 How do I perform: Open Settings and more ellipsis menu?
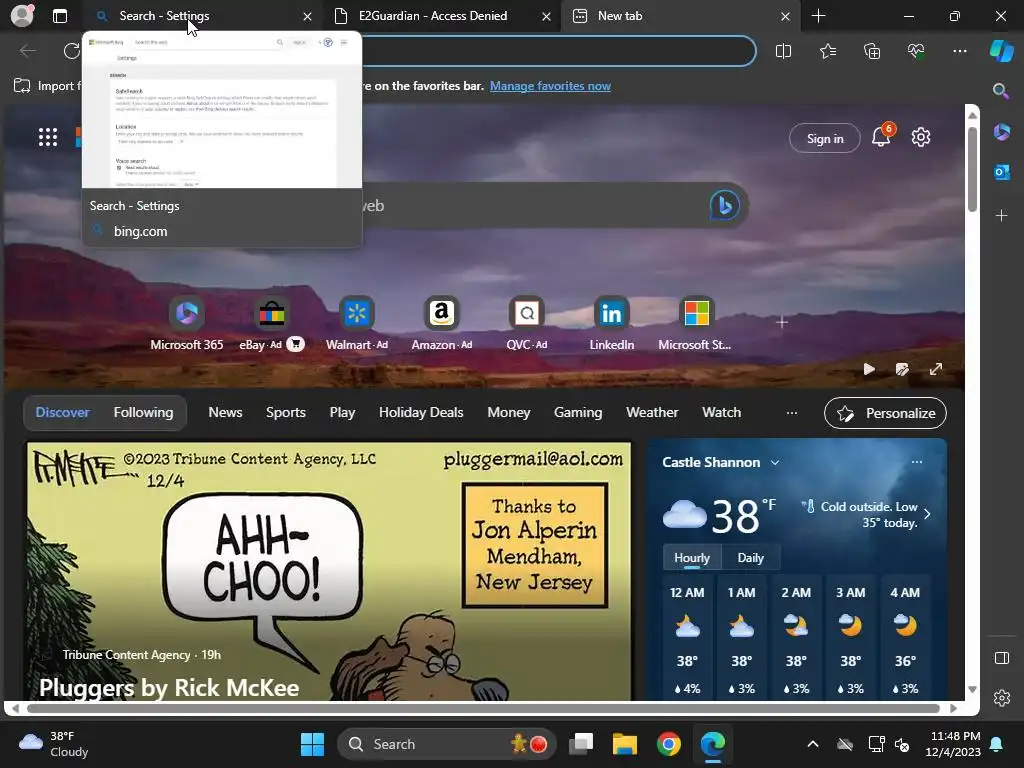[959, 51]
